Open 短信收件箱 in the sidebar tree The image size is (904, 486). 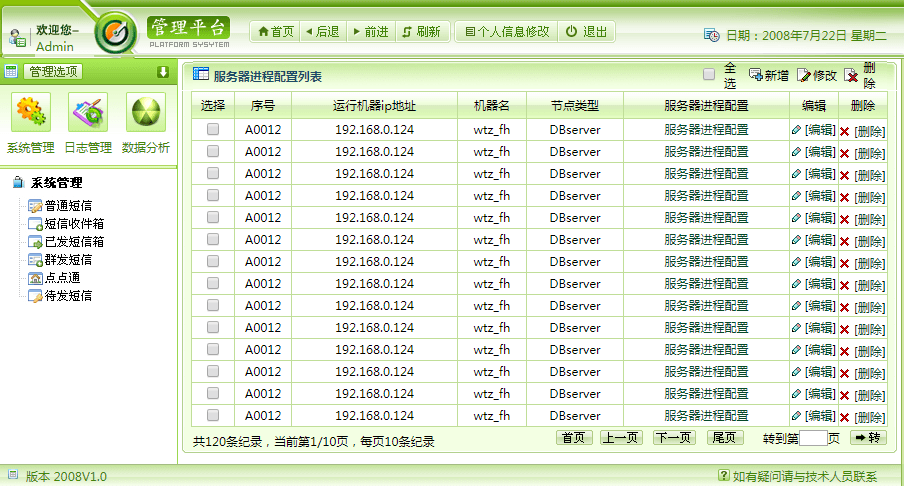(74, 224)
